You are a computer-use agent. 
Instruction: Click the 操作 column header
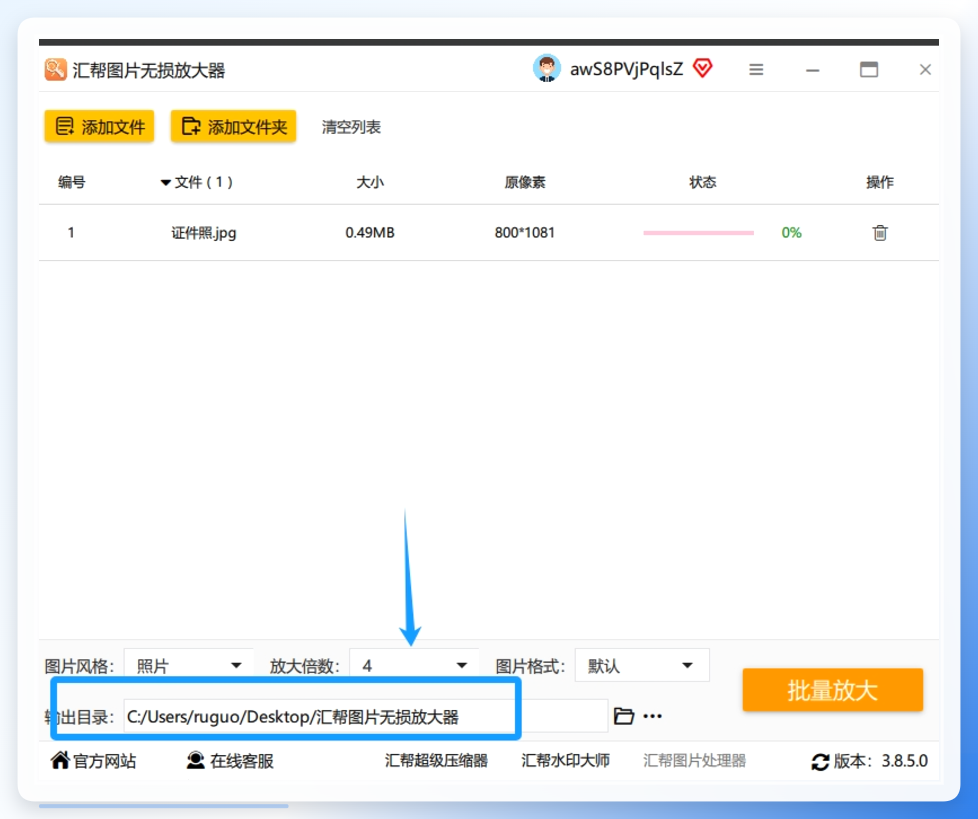pos(879,182)
